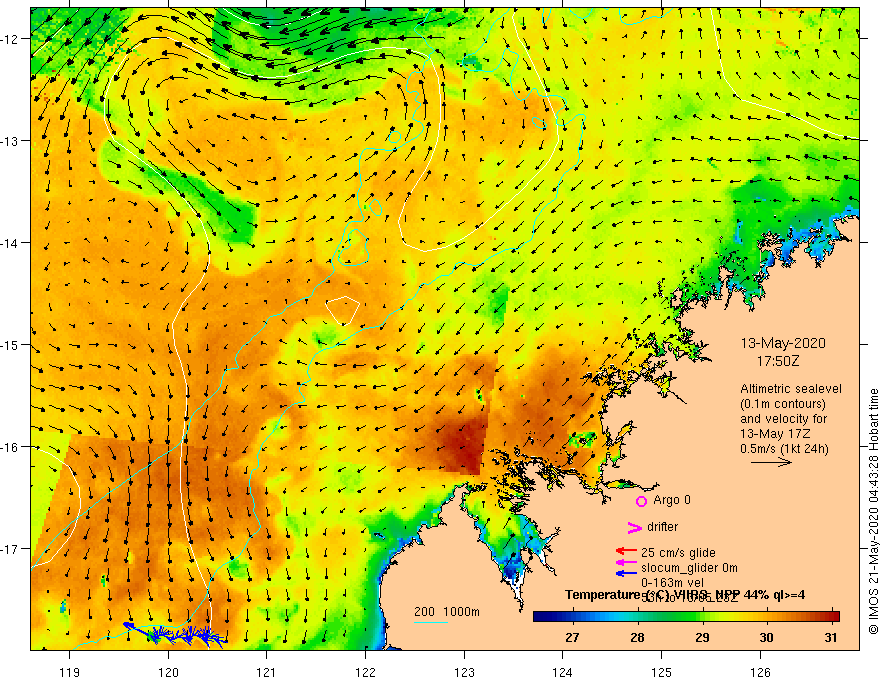The width and height of the screenshot is (880, 680).
Task: Click the magenta Argo circle legend marker
Action: tap(641, 501)
